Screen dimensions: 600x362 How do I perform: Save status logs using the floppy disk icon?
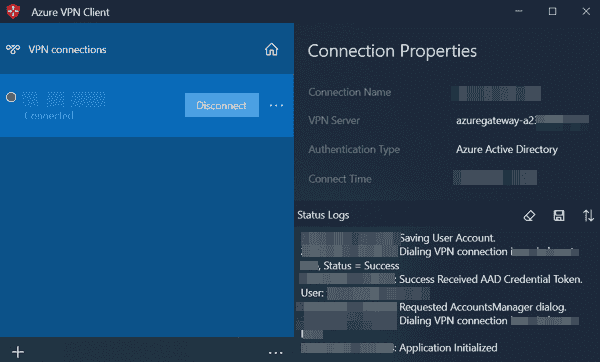559,215
